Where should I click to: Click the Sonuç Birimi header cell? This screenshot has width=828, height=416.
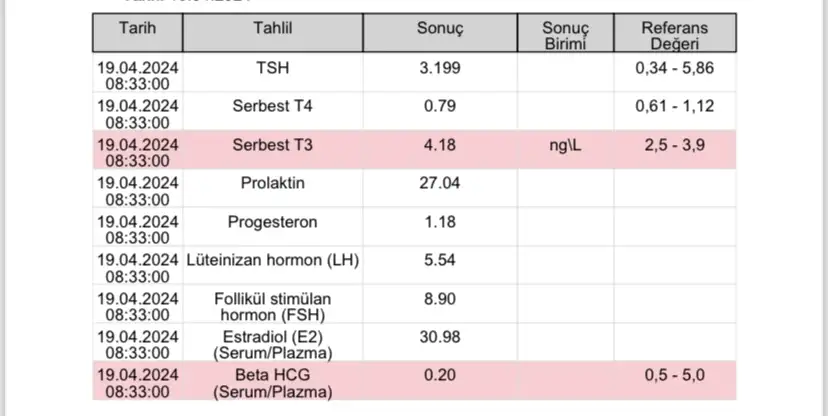click(566, 35)
